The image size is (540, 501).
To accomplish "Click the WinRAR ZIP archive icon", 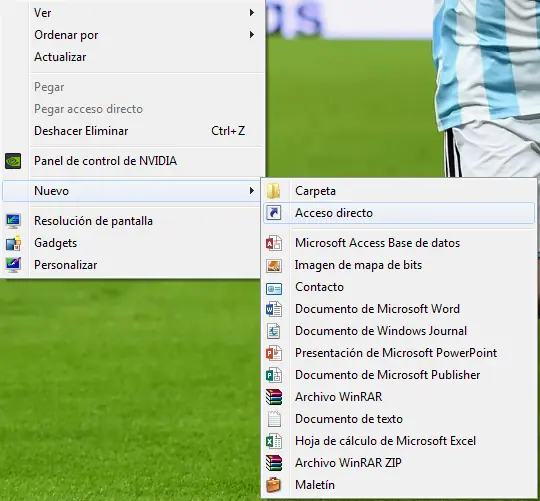I will point(274,463).
